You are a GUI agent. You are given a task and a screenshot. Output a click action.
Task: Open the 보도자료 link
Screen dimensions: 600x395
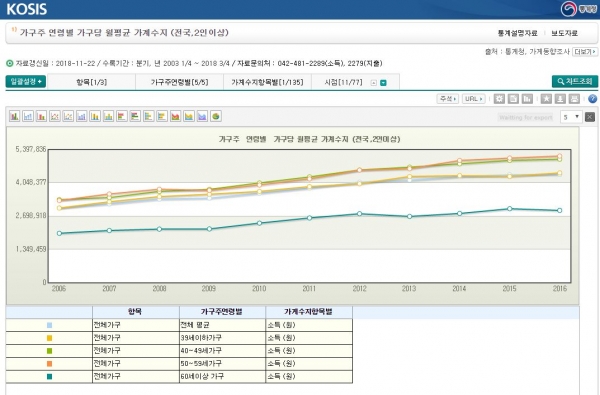(564, 33)
